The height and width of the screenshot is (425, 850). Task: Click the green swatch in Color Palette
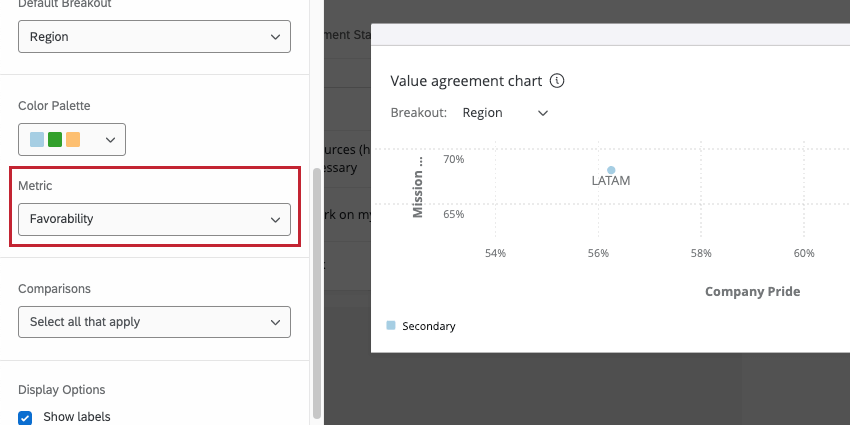(55, 140)
